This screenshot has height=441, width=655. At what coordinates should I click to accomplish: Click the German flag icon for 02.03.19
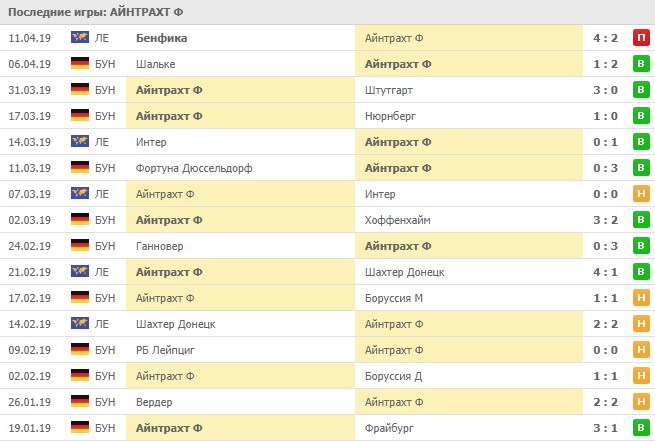tap(81, 220)
